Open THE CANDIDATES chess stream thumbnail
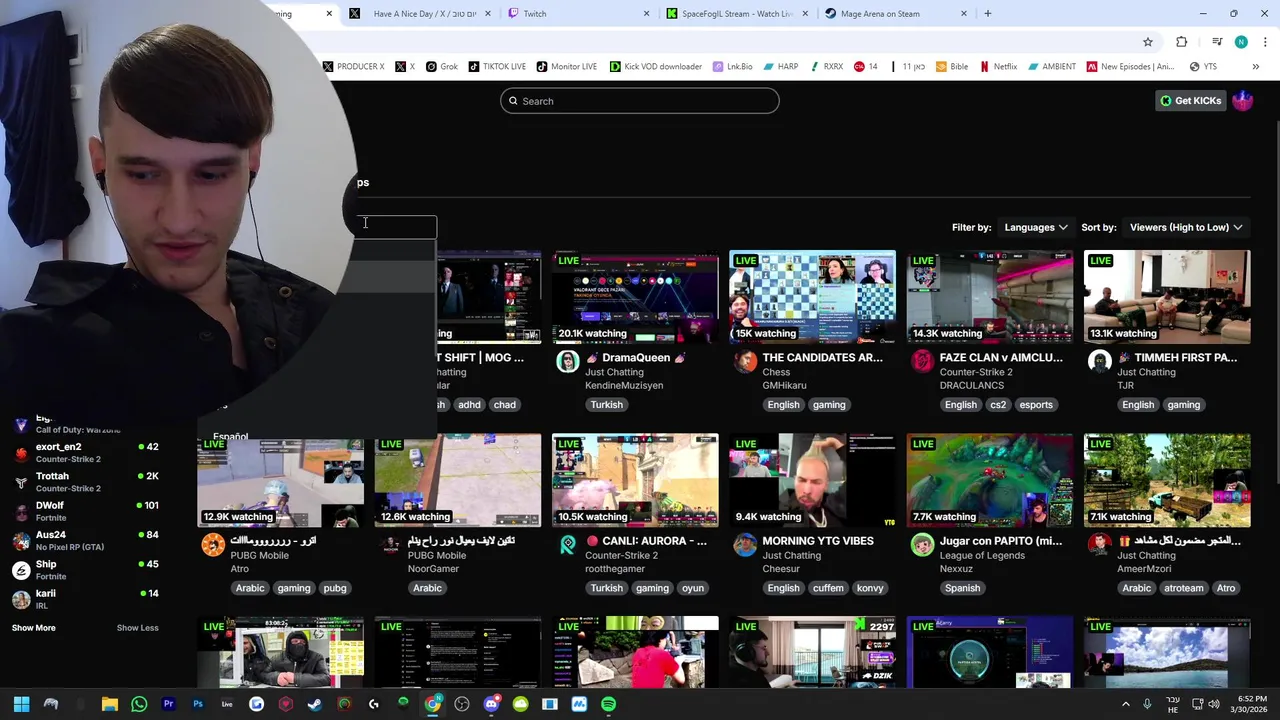 pos(812,297)
